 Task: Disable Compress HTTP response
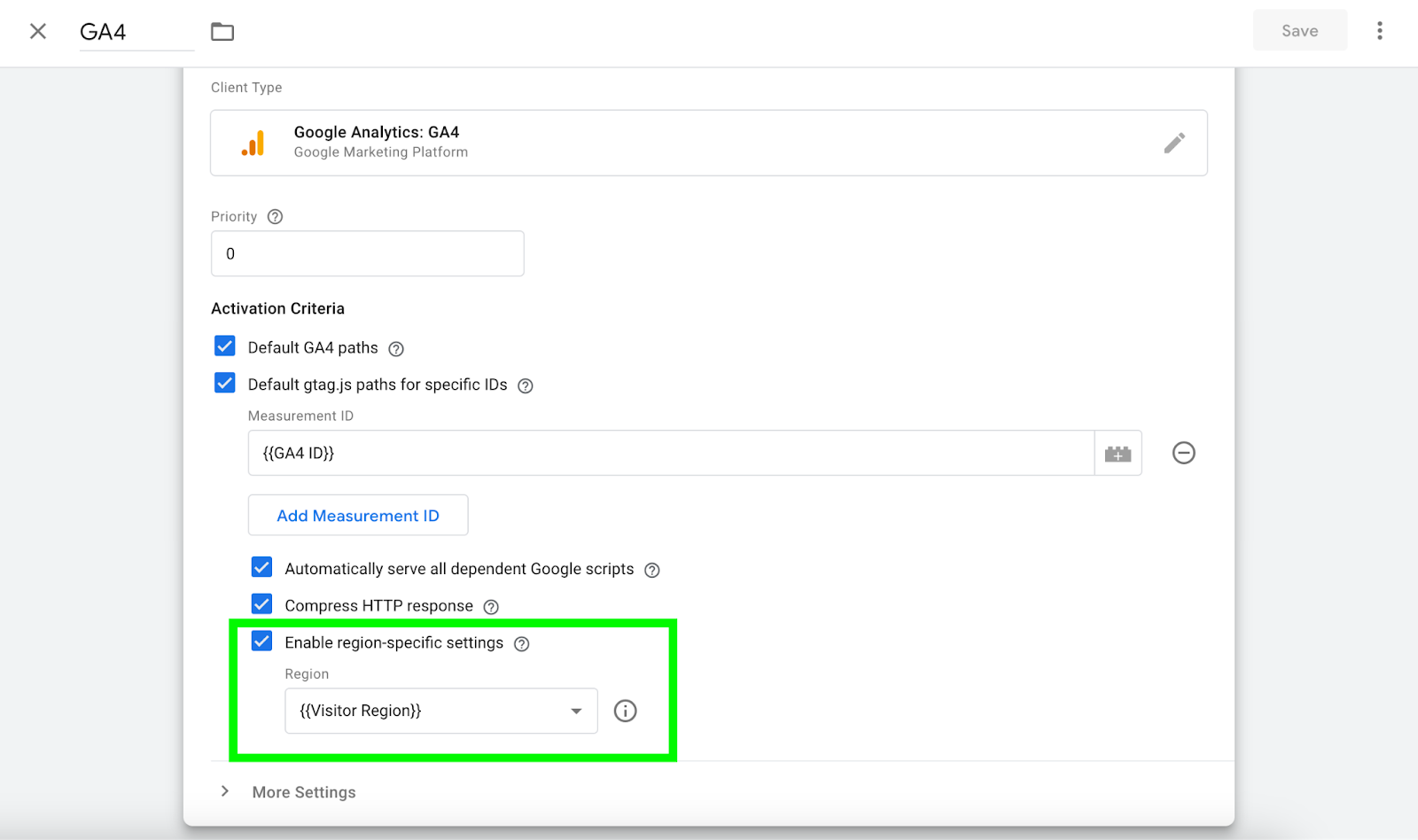pyautogui.click(x=261, y=604)
